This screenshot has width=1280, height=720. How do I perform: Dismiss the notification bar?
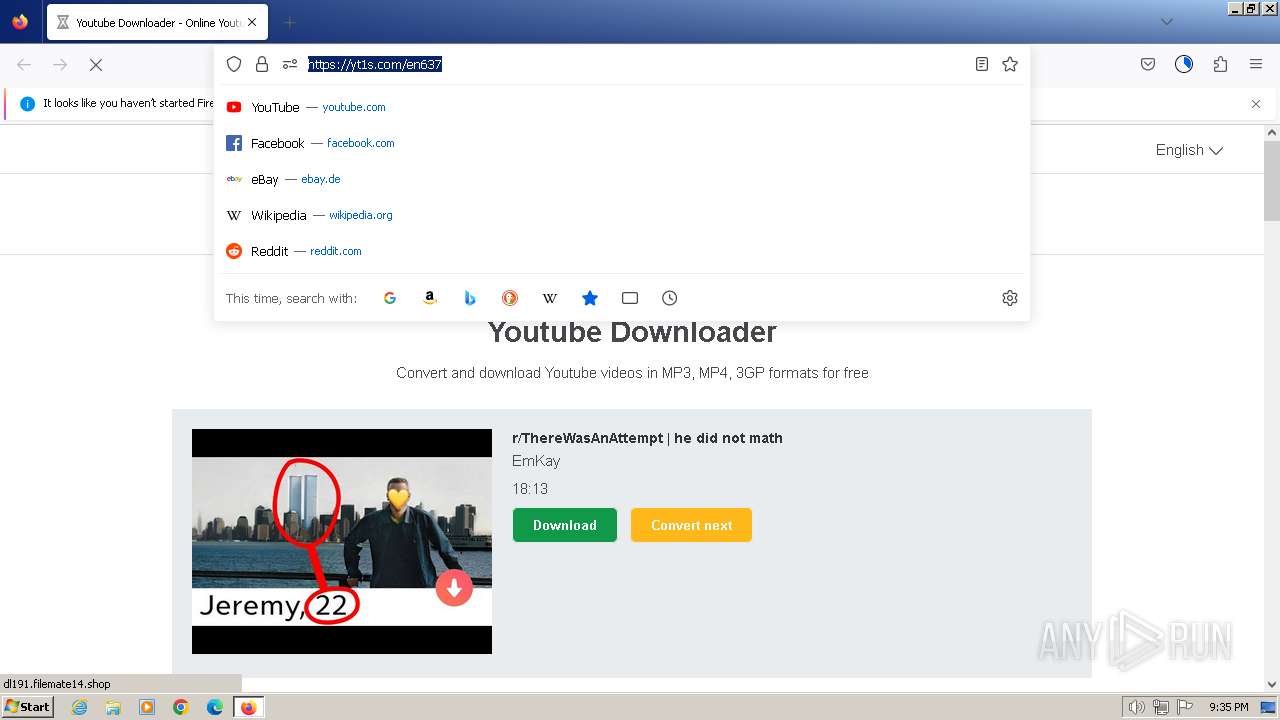tap(1256, 104)
